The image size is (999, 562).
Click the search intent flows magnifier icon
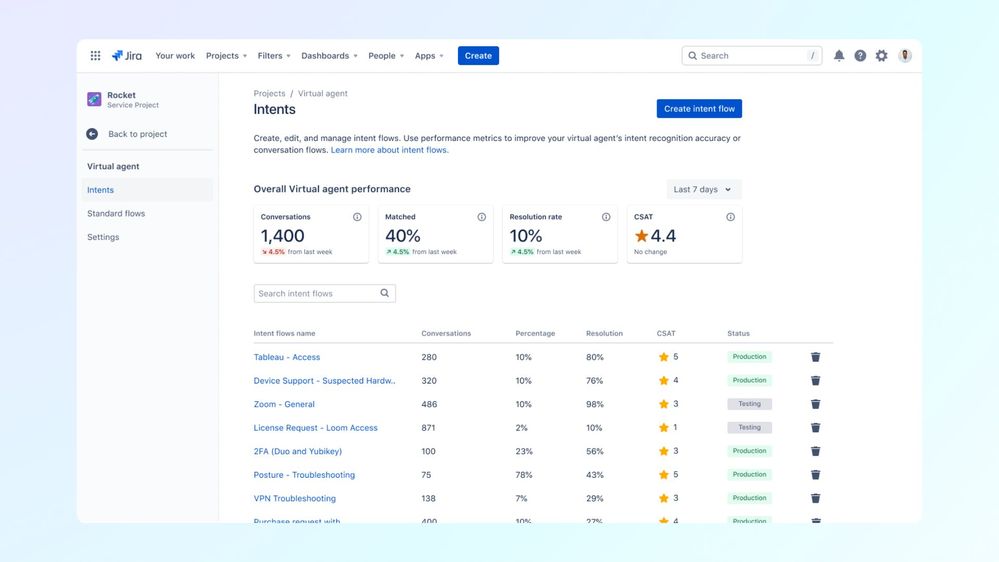385,293
